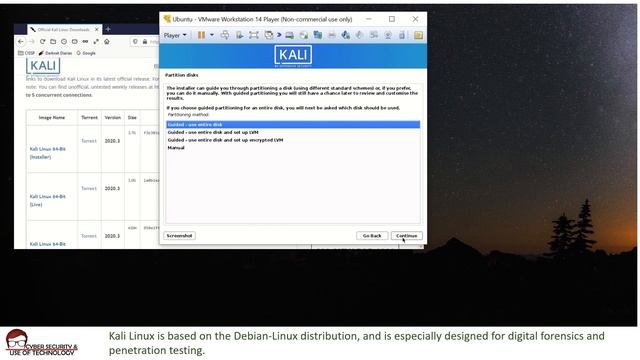Click the Kali logo banner in the installer

pos(293,56)
